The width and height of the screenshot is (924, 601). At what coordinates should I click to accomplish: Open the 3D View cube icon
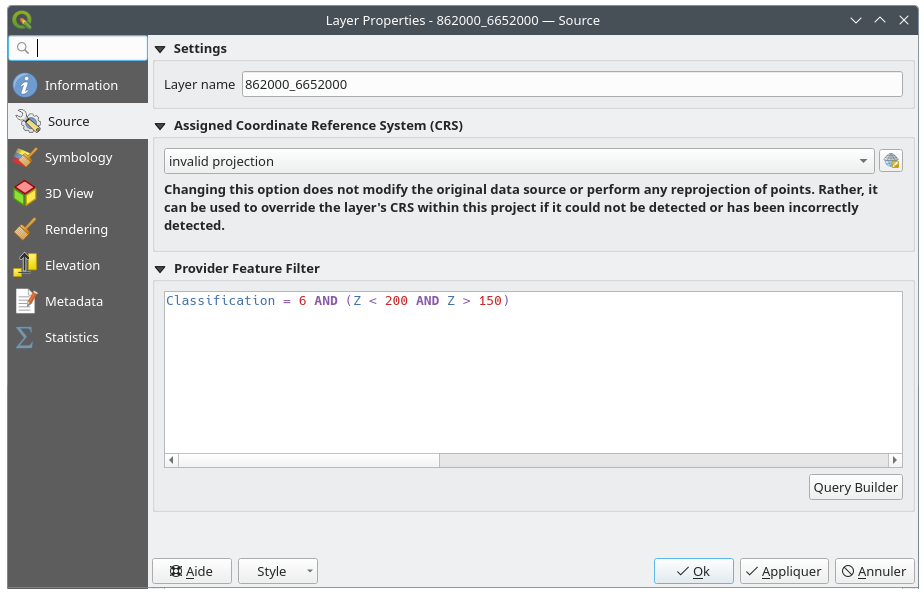click(x=25, y=193)
